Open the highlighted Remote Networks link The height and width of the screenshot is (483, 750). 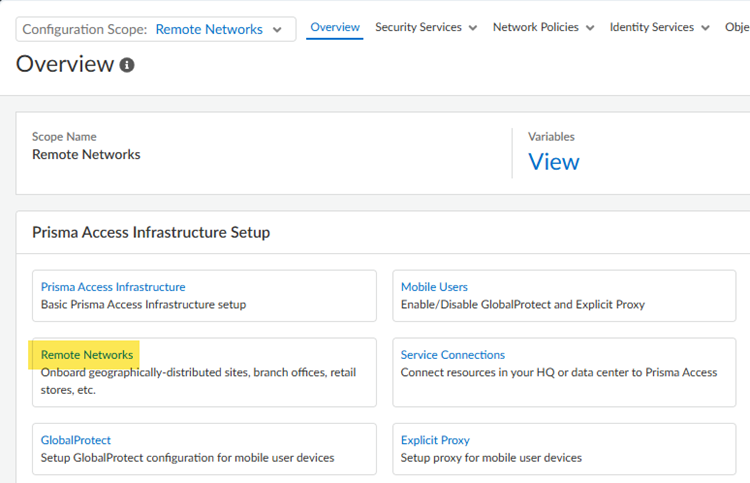[x=87, y=355]
